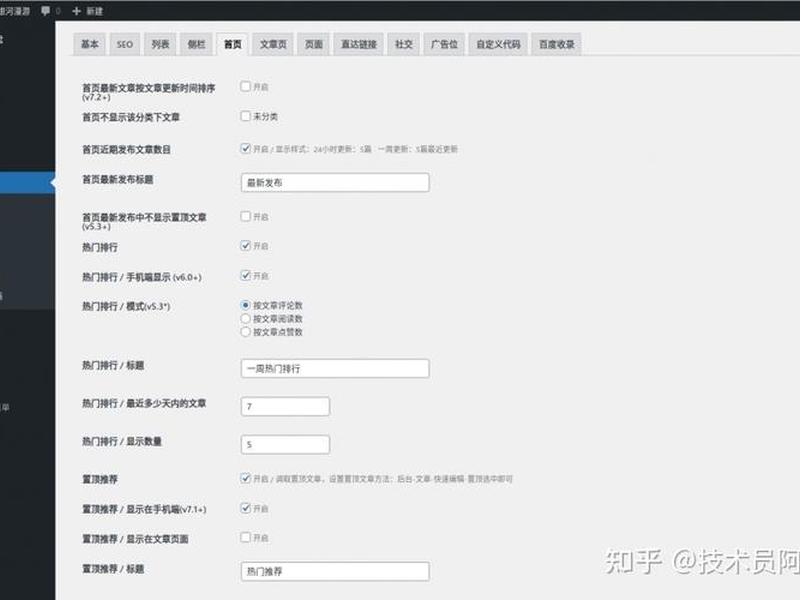Enable 首页最新文章按文章更新时间排序 checkbox
800x600 pixels.
point(245,86)
